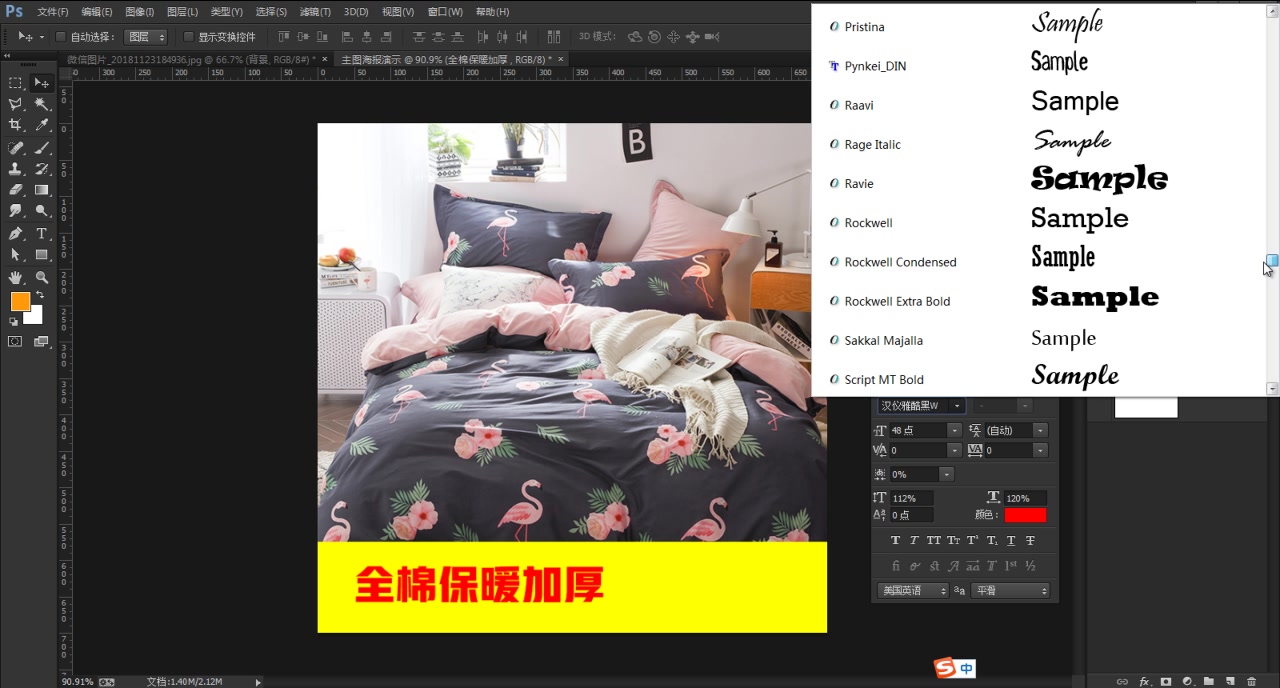
Task: Open the layer styles fx menu
Action: tap(1144, 681)
